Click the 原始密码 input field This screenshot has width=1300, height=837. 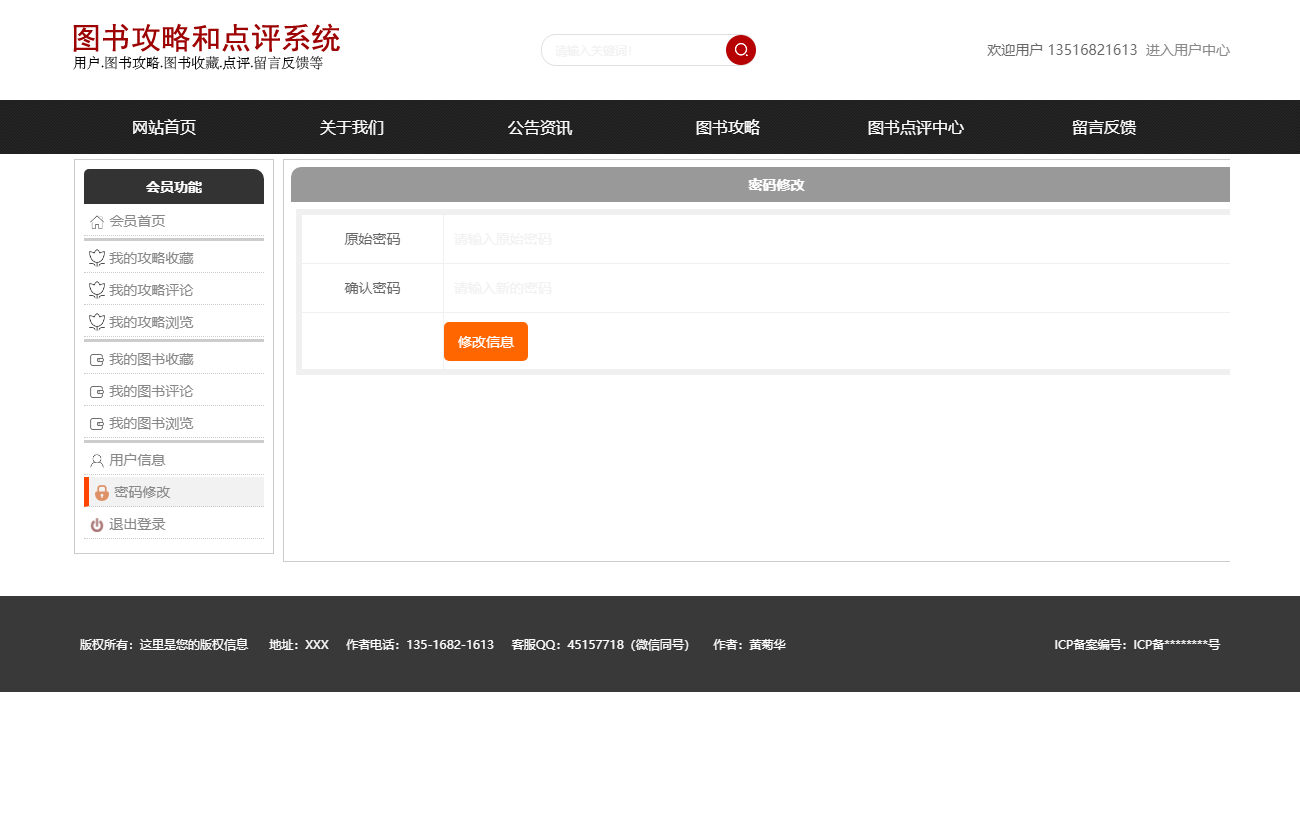tap(837, 239)
